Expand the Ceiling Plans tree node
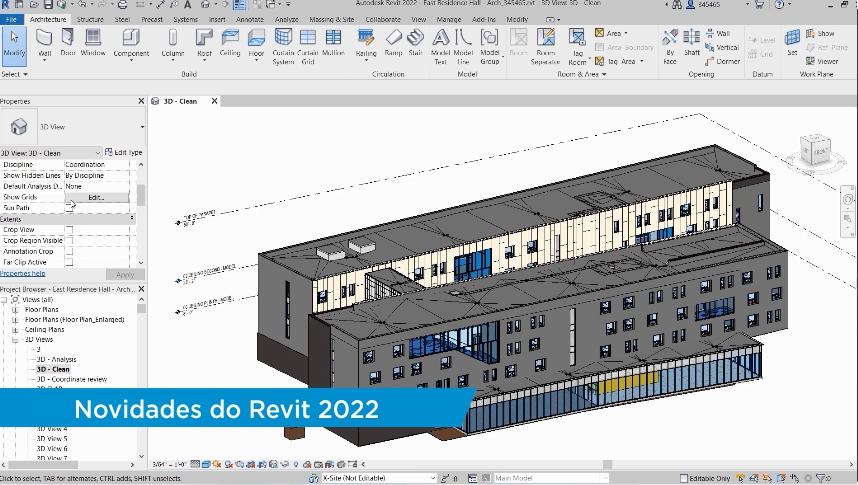858x485 pixels. [15, 330]
